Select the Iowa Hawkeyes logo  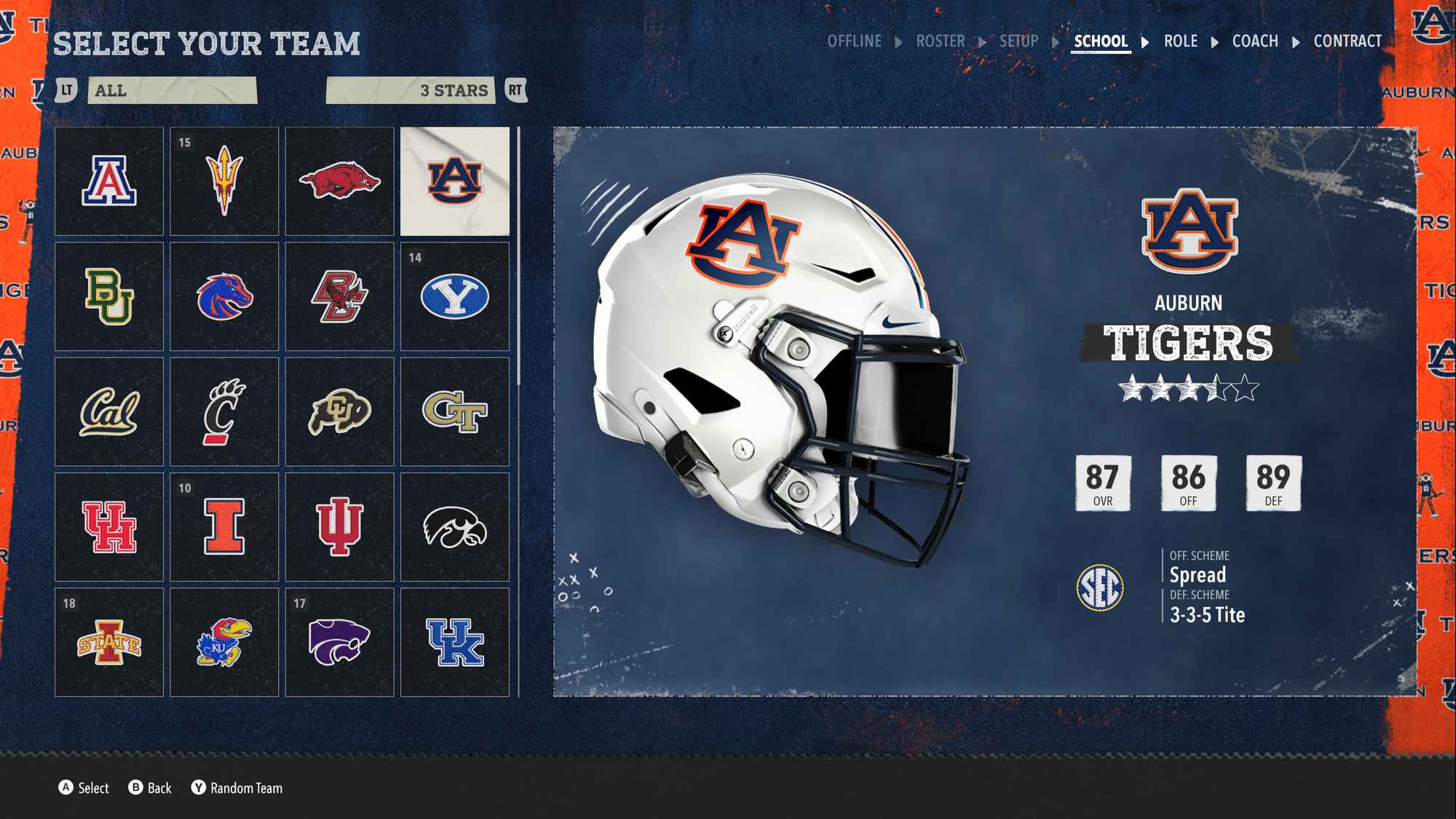click(455, 527)
